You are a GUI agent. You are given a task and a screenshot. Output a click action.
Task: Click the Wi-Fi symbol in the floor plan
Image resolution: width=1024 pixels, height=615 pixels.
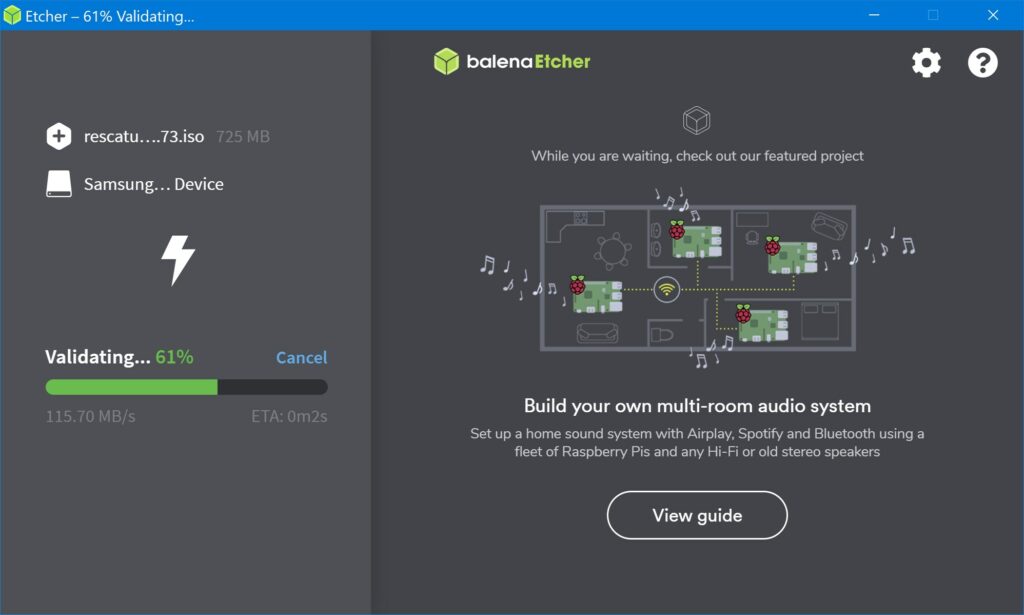coord(667,289)
